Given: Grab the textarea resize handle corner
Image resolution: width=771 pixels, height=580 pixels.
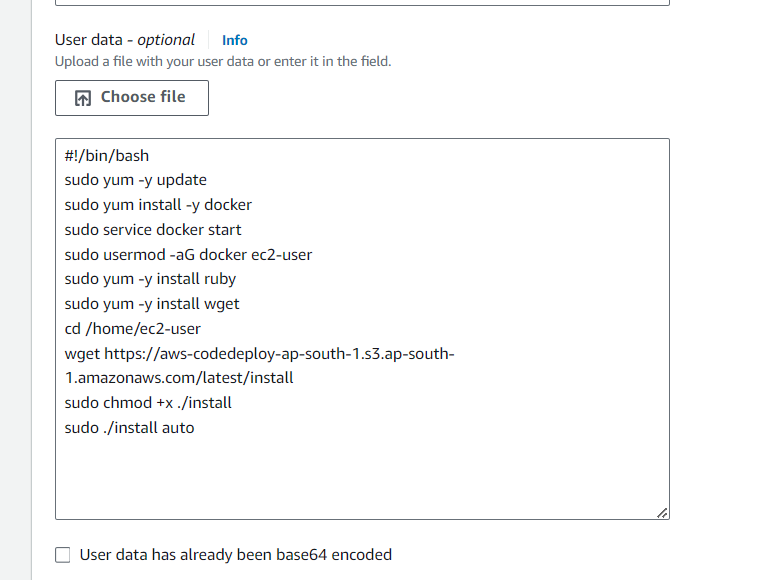Looking at the screenshot, I should 662,513.
